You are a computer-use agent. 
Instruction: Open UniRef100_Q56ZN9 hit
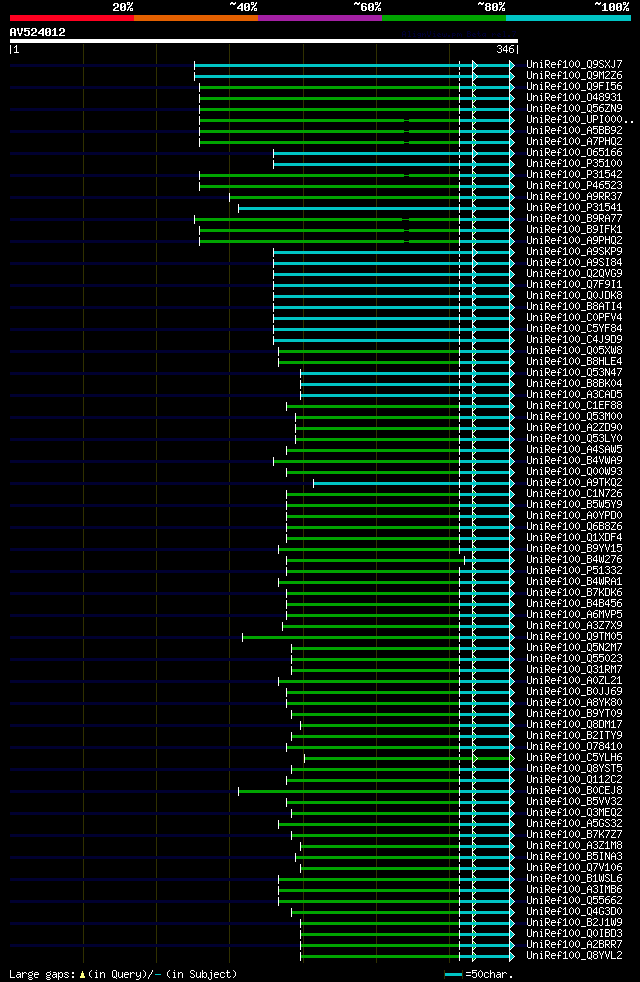pyautogui.click(x=574, y=108)
